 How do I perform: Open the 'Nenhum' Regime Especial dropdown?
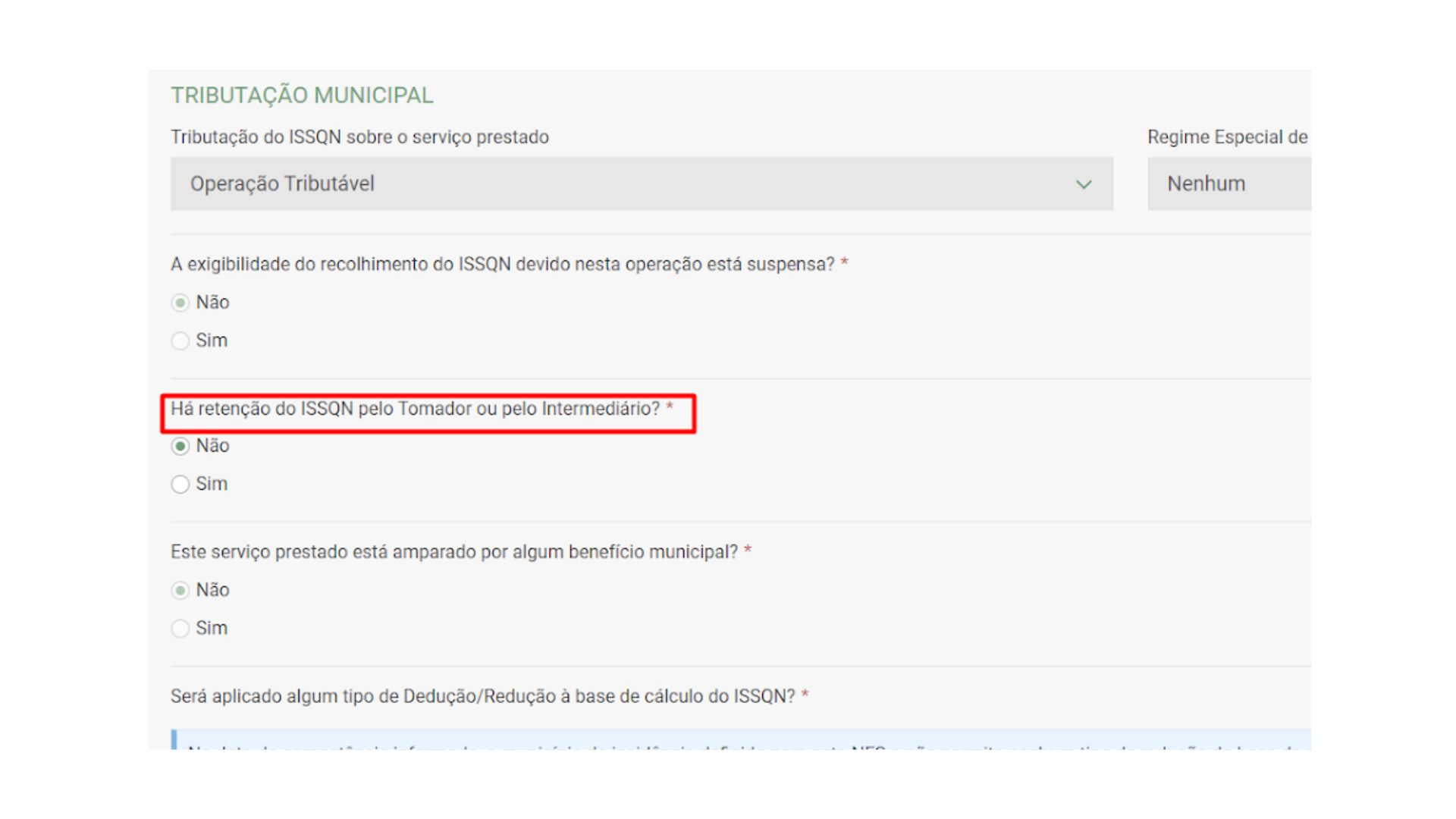coord(1228,184)
